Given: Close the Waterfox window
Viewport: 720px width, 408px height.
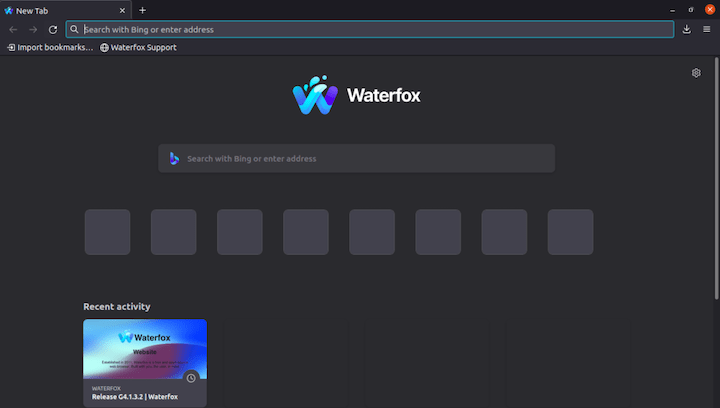Looking at the screenshot, I should (710, 10).
